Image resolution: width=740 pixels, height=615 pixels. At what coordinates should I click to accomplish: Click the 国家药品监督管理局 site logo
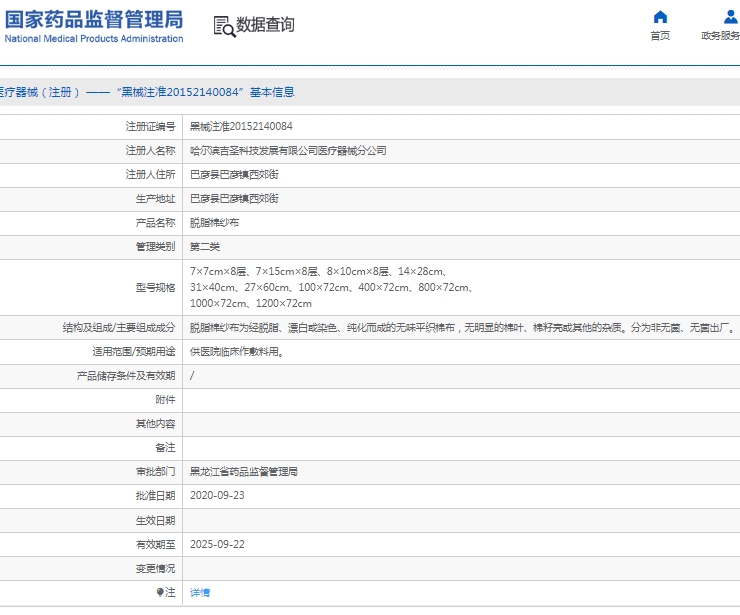(93, 26)
